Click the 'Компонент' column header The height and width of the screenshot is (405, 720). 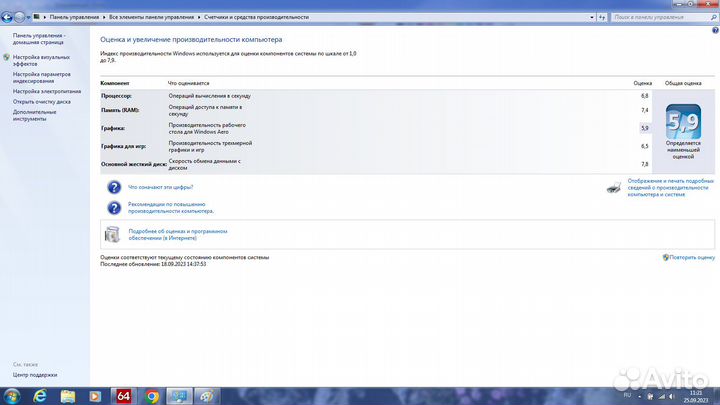pyautogui.click(x=115, y=83)
